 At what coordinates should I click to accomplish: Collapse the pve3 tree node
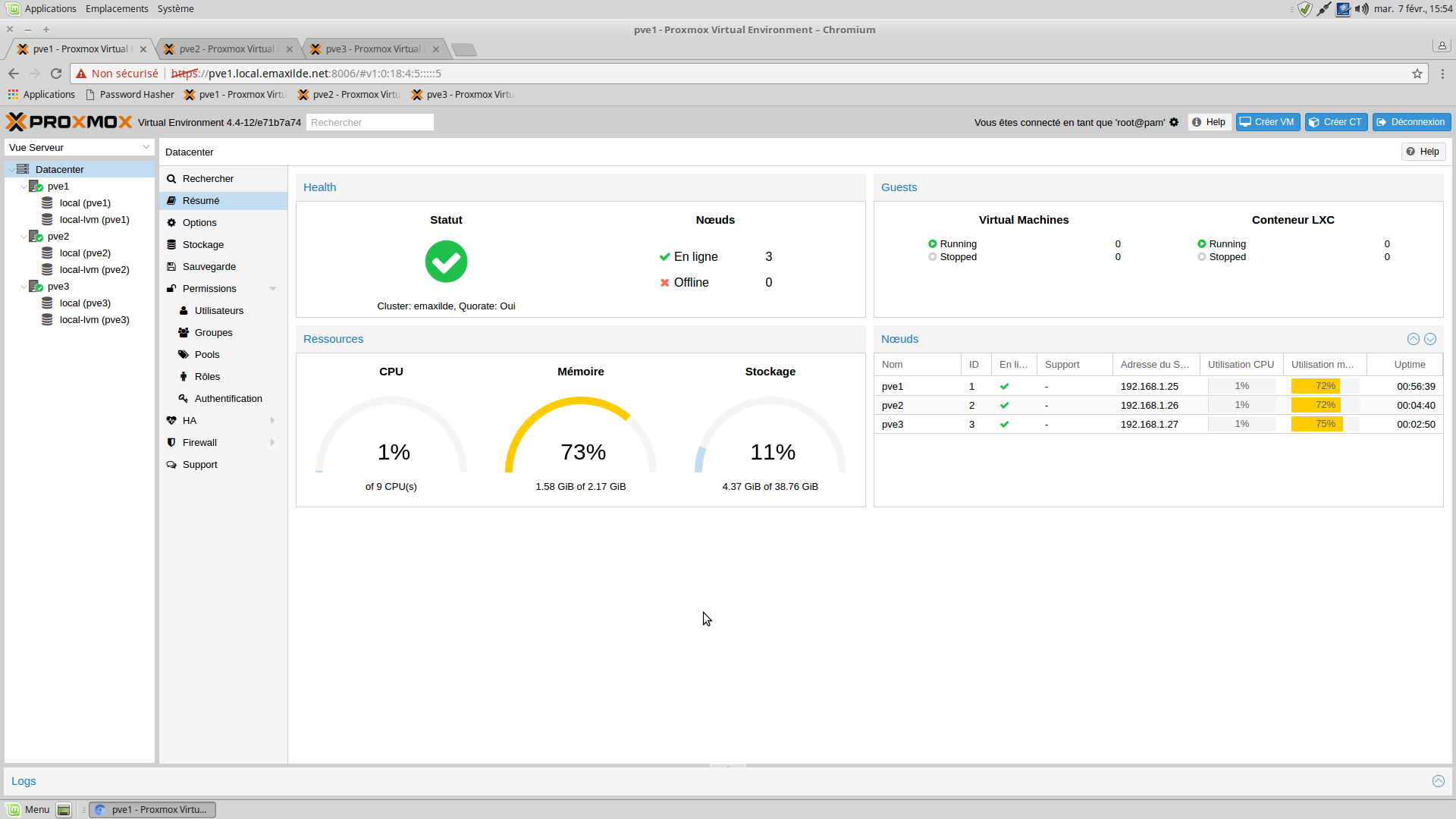[x=24, y=286]
